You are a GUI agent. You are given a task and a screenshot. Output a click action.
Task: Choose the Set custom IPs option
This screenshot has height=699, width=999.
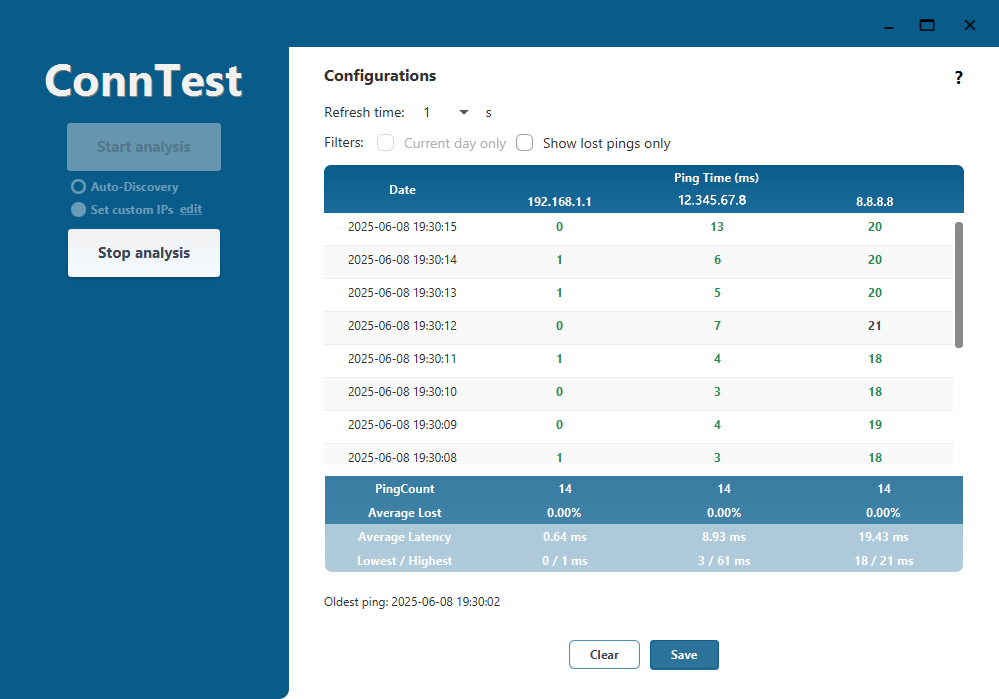click(x=77, y=209)
